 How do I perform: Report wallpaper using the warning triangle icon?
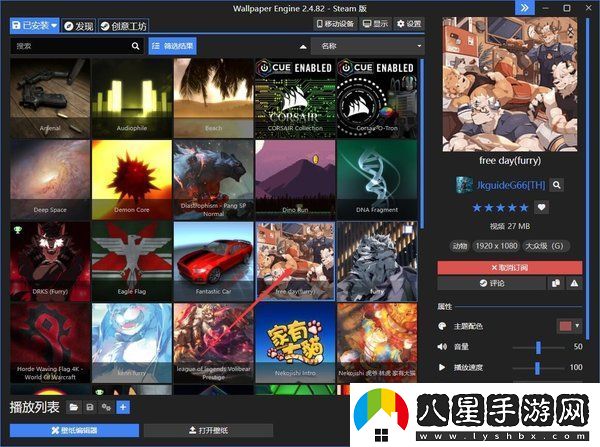click(574, 283)
